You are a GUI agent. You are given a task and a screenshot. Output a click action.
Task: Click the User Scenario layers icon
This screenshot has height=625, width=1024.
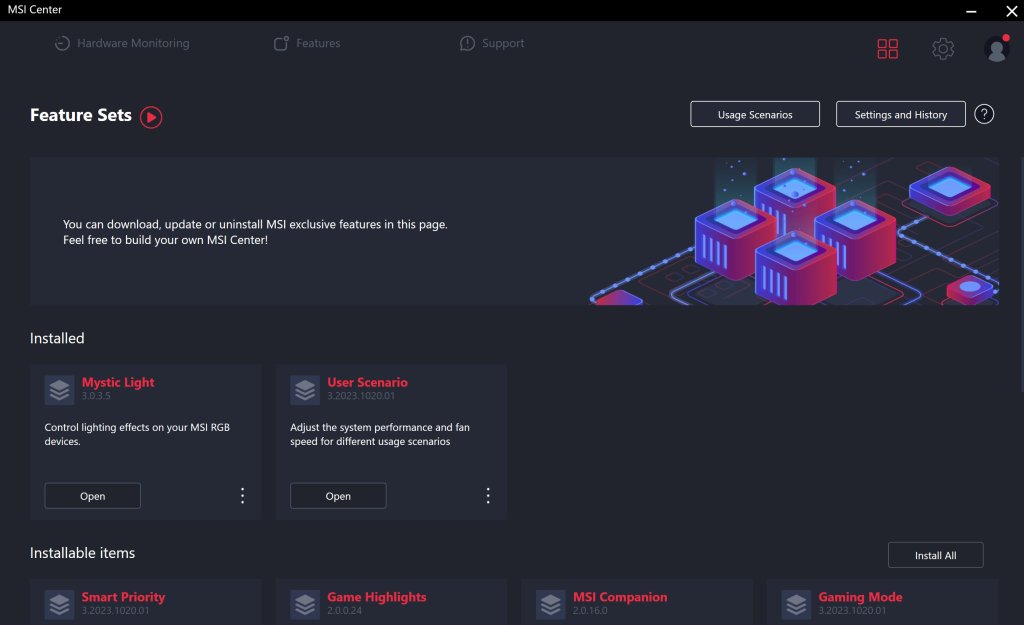pyautogui.click(x=305, y=390)
